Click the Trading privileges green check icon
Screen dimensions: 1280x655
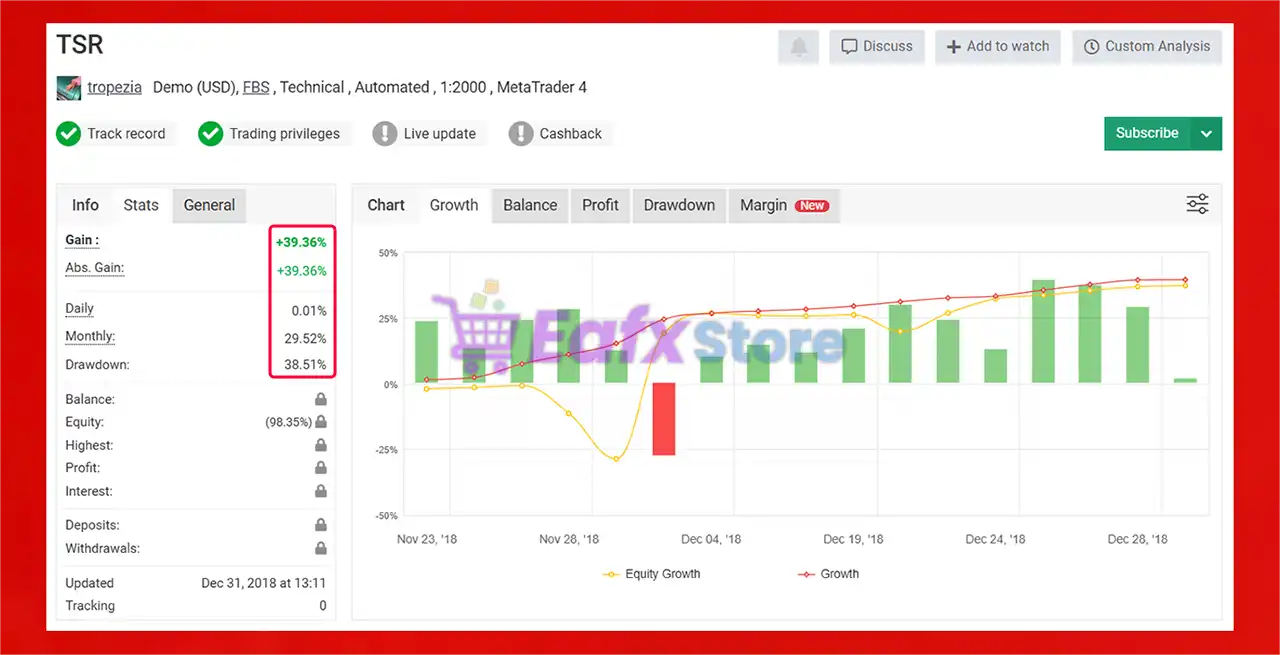tap(210, 134)
